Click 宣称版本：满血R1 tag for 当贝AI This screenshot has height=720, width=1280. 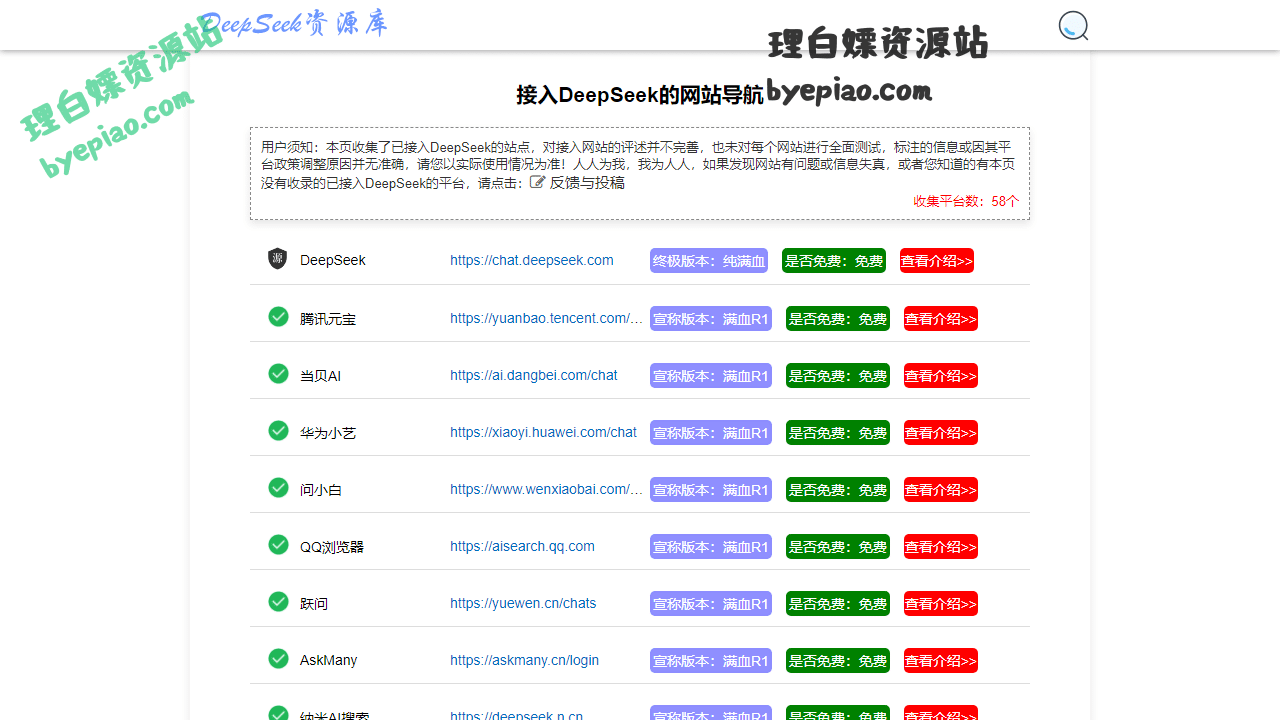click(711, 376)
